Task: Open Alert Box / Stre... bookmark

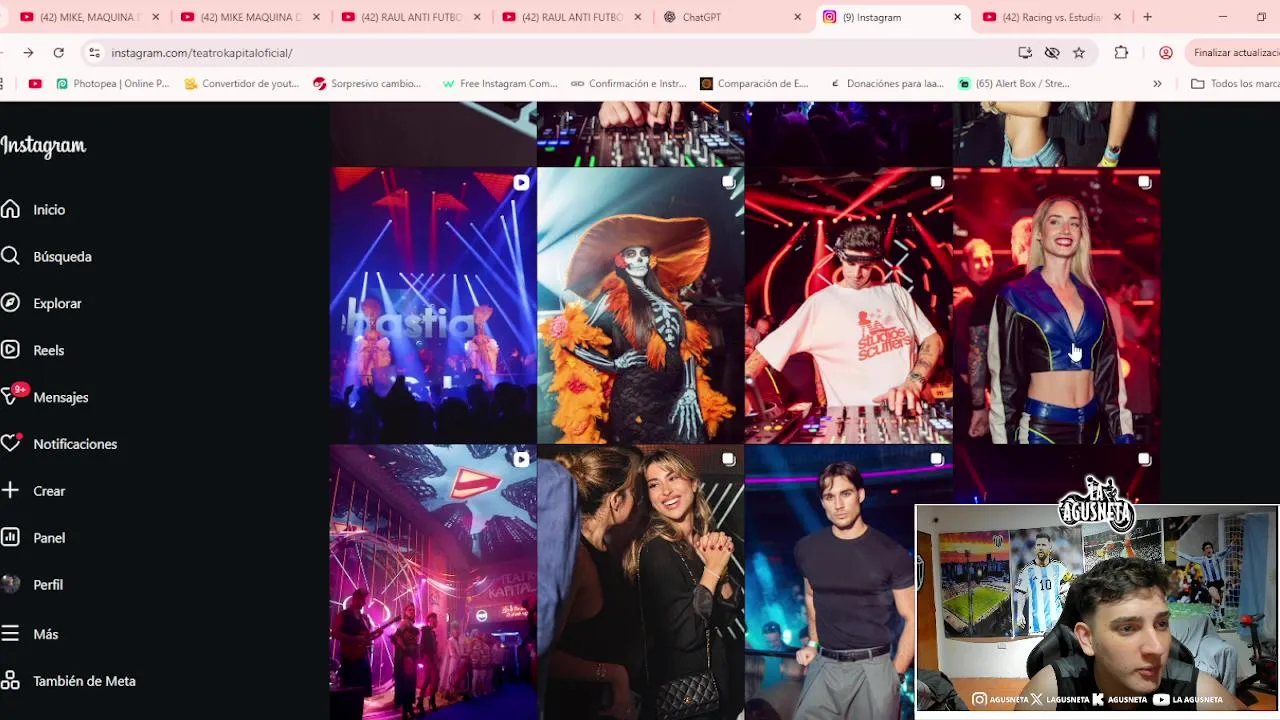Action: 1014,84
